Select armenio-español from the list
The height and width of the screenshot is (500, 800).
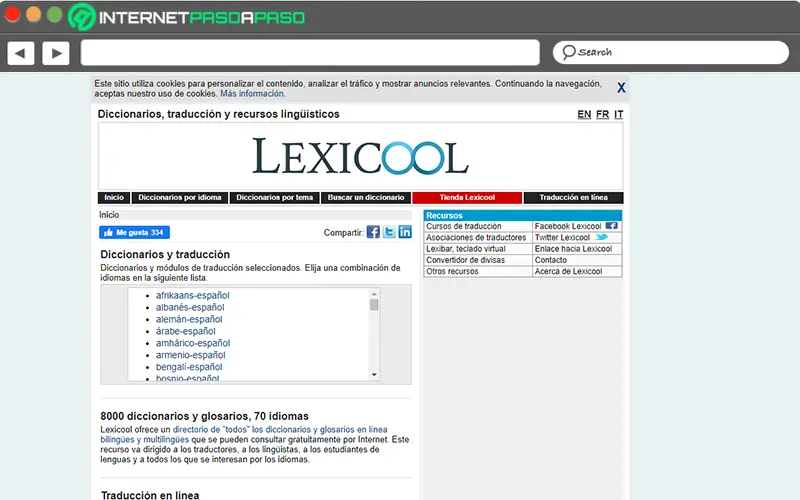click(x=190, y=355)
